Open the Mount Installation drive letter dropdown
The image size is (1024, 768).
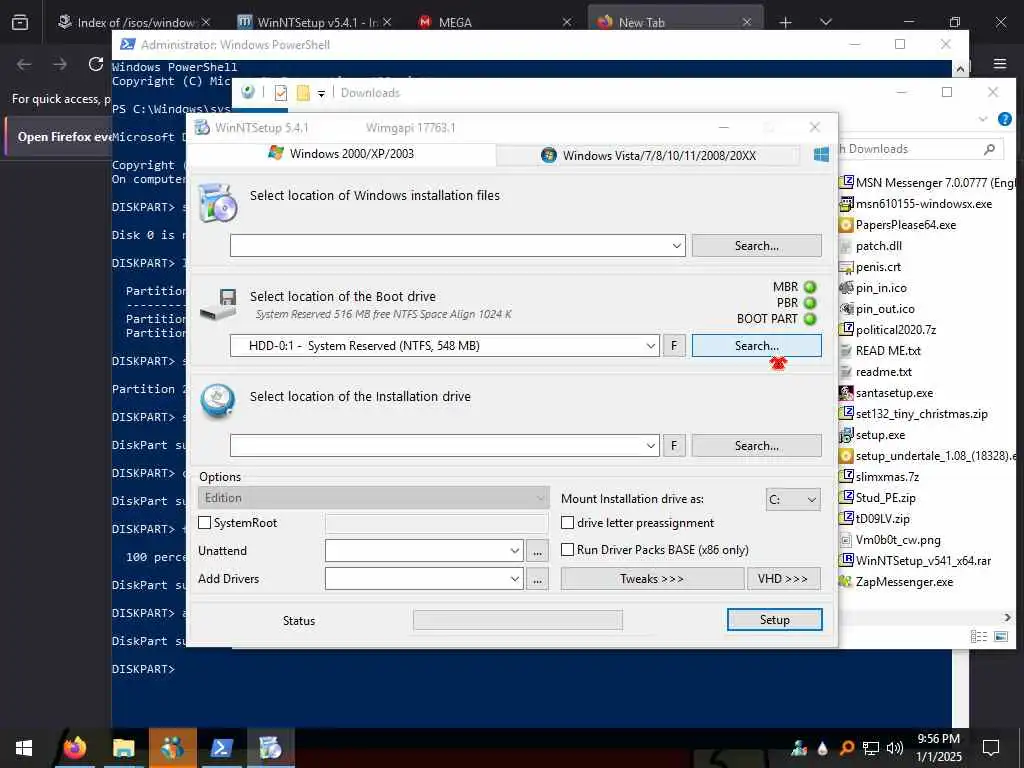pyautogui.click(x=793, y=500)
